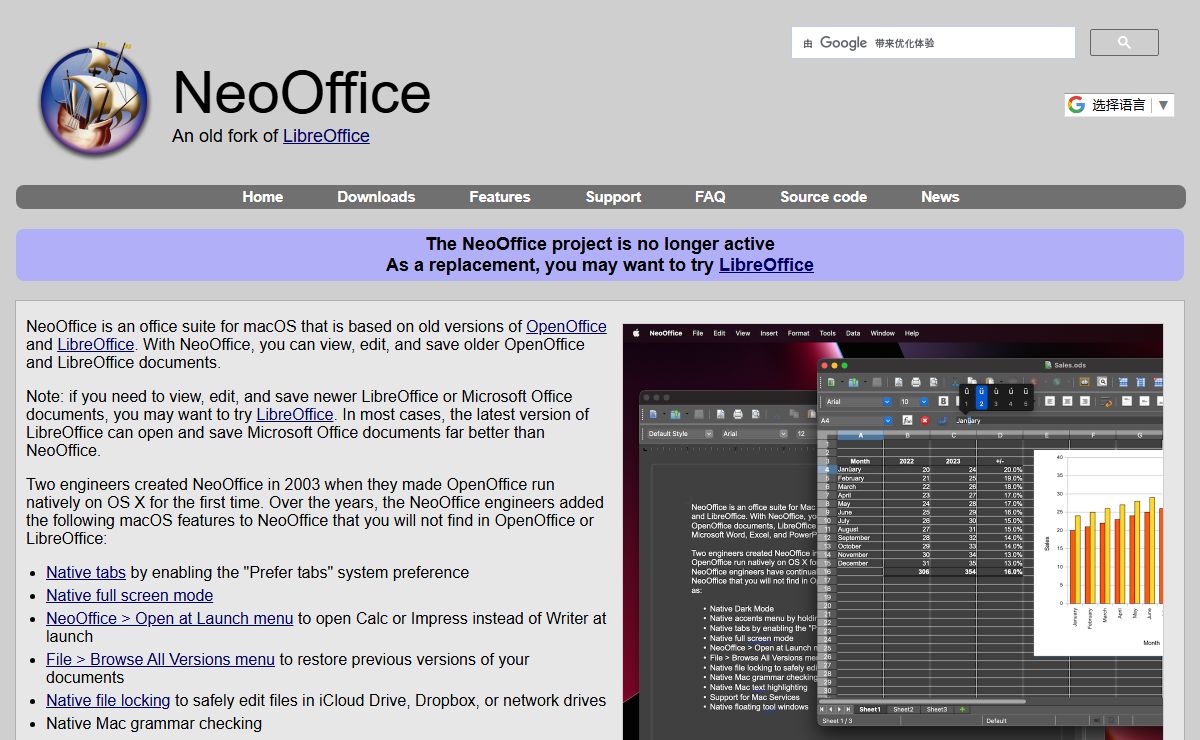Go to the Home nav item
This screenshot has height=740, width=1200.
(262, 197)
